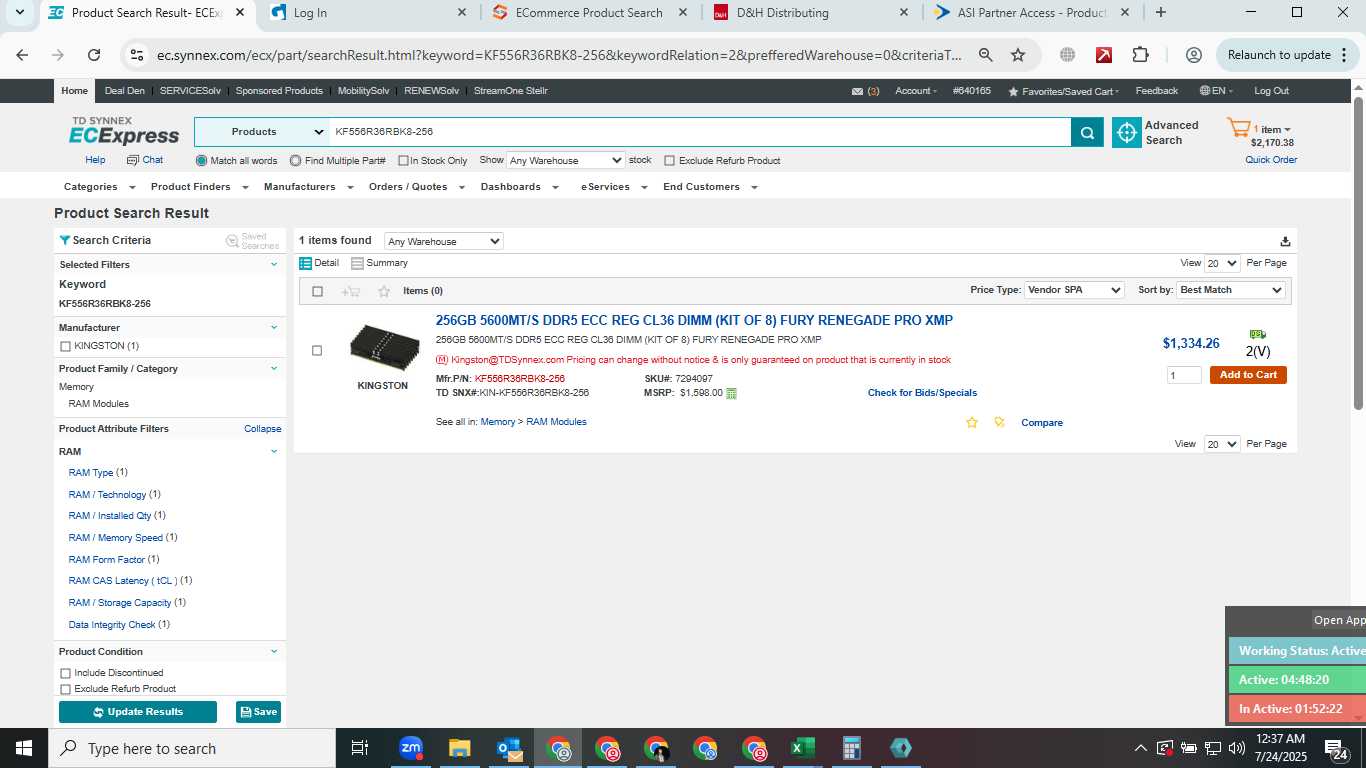Open the shopping cart icon

pos(1239,128)
